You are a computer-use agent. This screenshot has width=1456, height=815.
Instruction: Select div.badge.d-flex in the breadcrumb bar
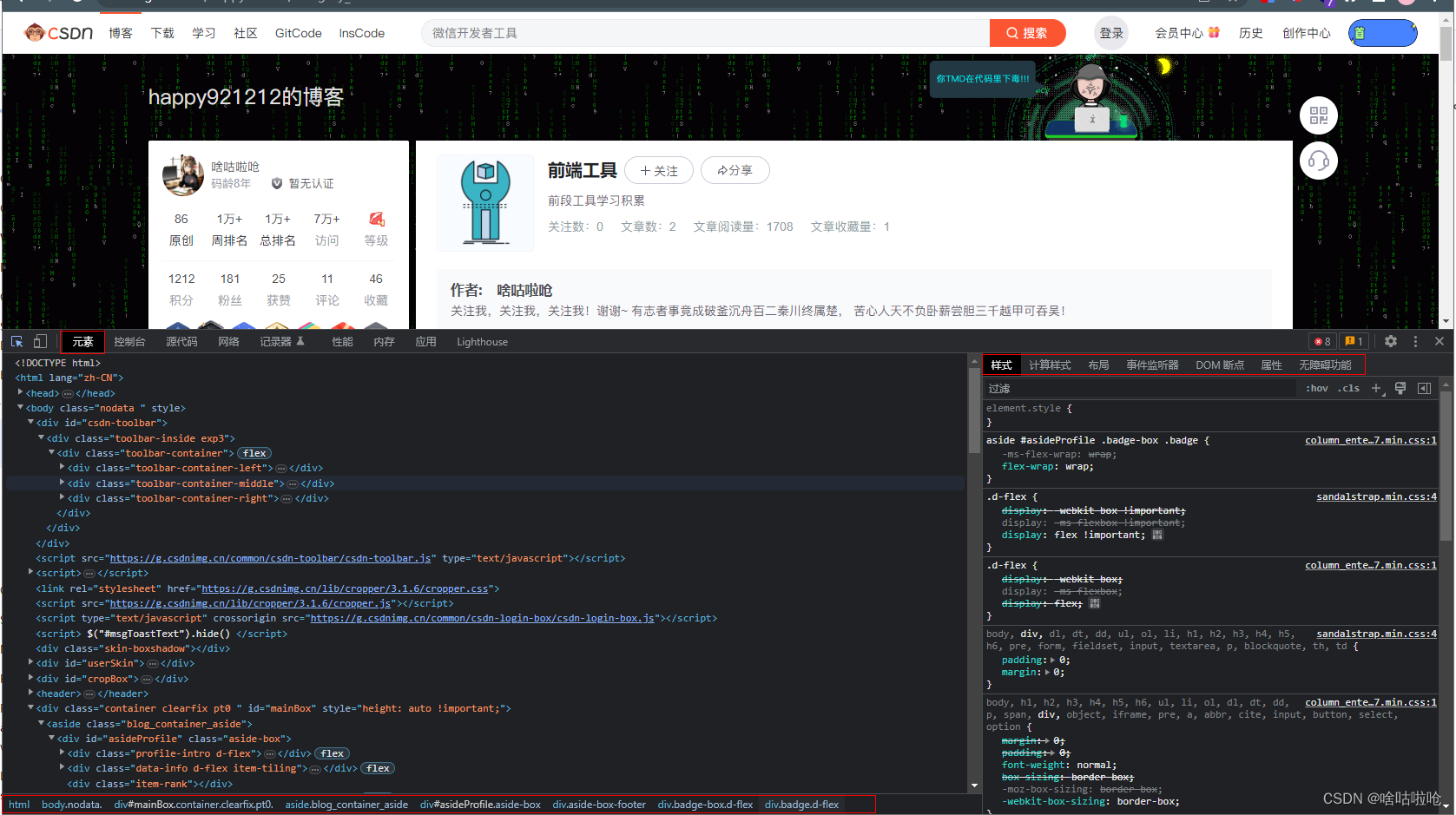point(801,805)
